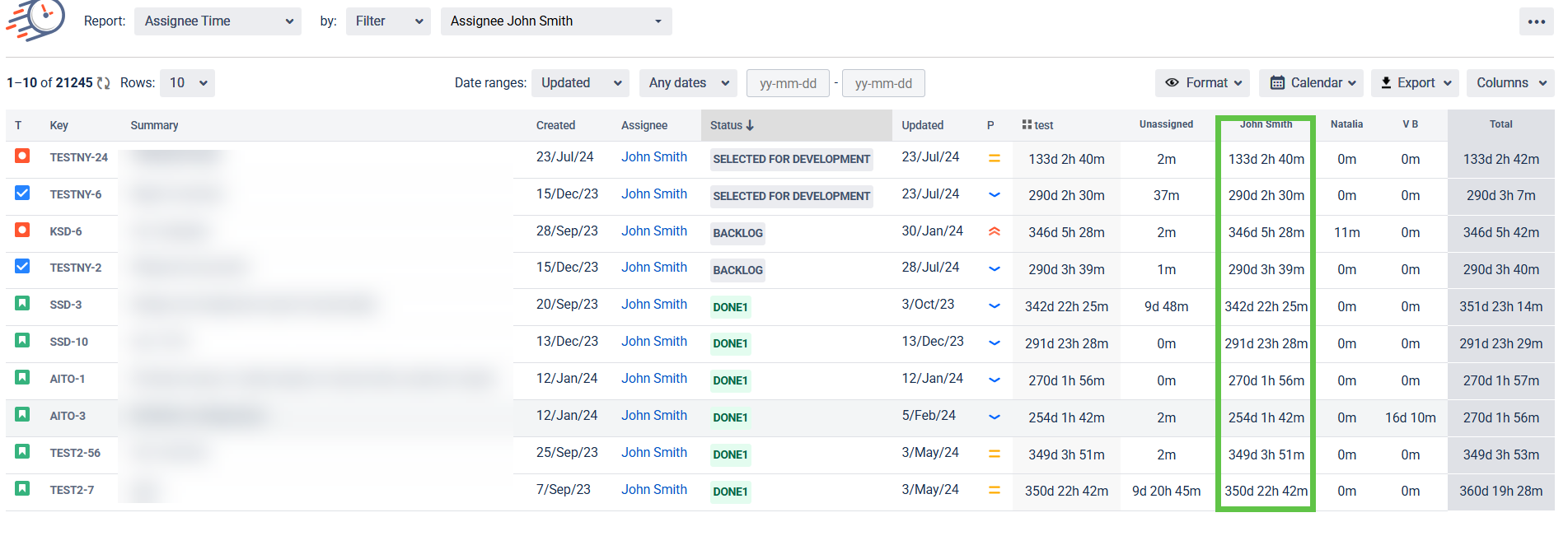Click the task checkbox icon for TESTNY-6
The height and width of the screenshot is (536, 1568).
point(22,193)
